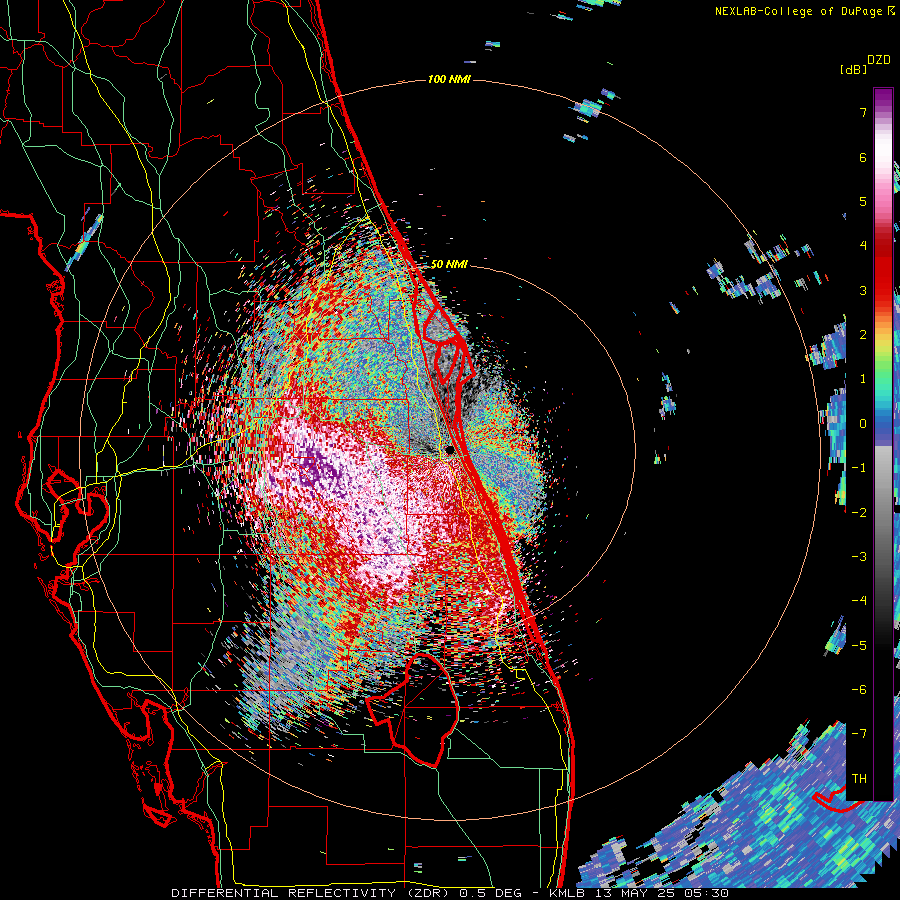Click the 4 value on the dB scale
This screenshot has height=900, width=900.
click(x=863, y=246)
